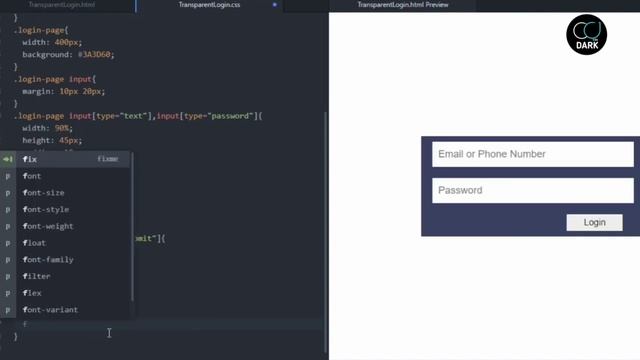Screen dimensions: 640x360
Task: Click the input[type="password"] selector text
Action: (207, 116)
